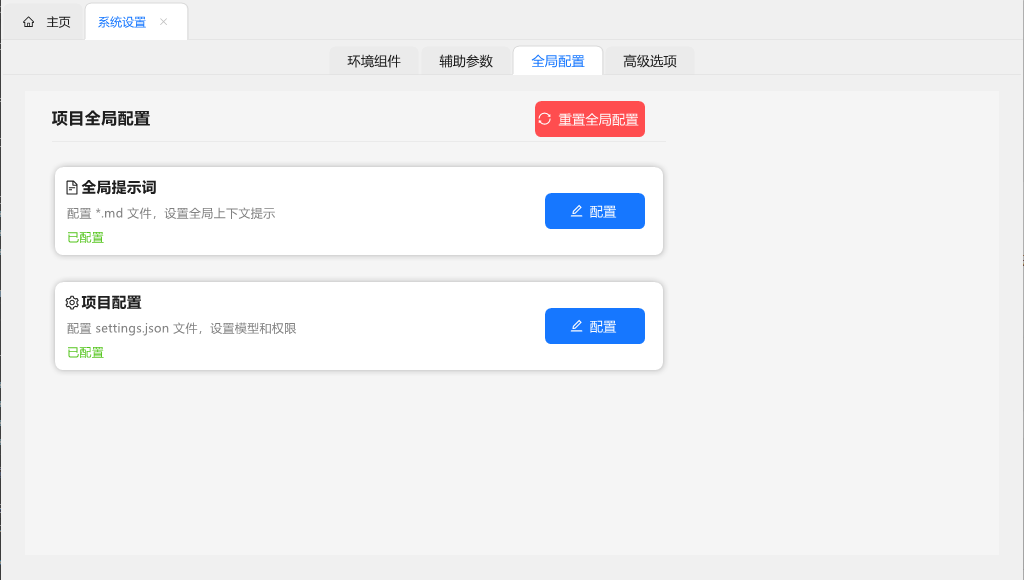Viewport: 1024px width, 580px height.
Task: Click the gear icon beside 项目配置
Action: coord(70,302)
